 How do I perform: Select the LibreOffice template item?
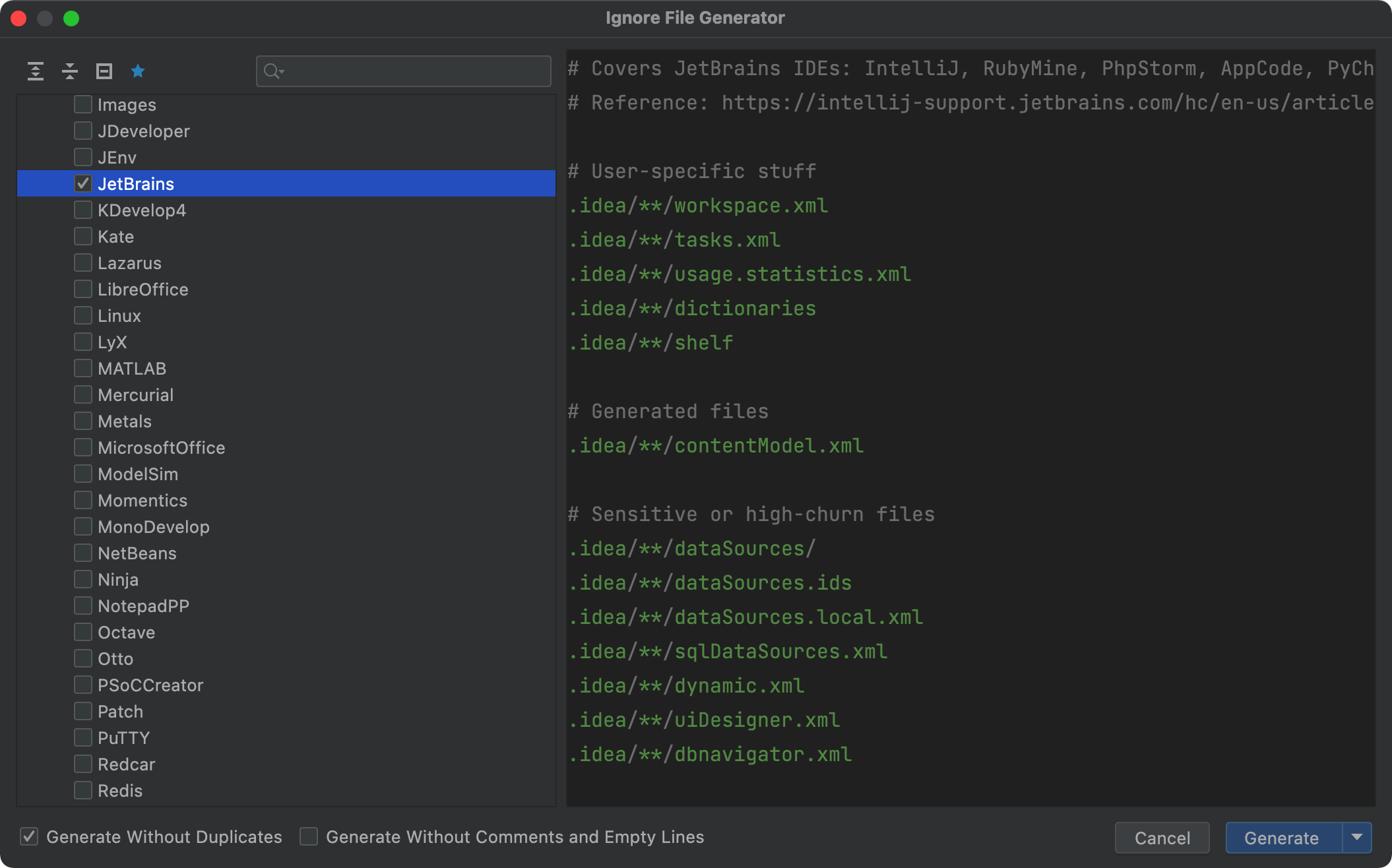pos(142,290)
